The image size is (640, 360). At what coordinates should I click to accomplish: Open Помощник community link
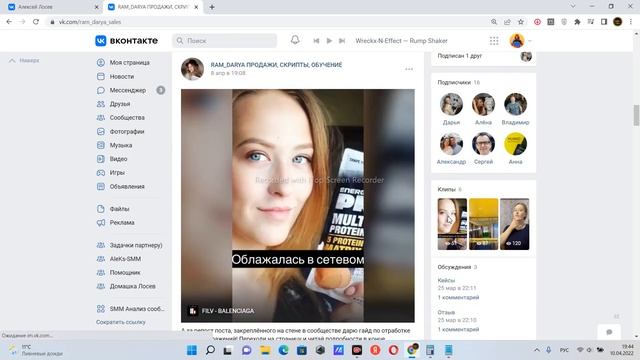[125, 273]
